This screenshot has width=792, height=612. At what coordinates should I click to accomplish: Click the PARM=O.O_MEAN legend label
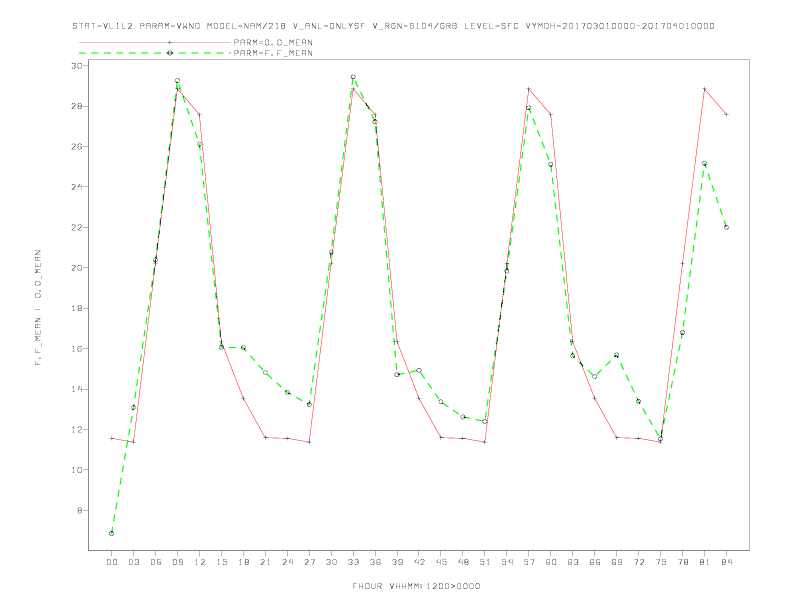tap(273, 42)
